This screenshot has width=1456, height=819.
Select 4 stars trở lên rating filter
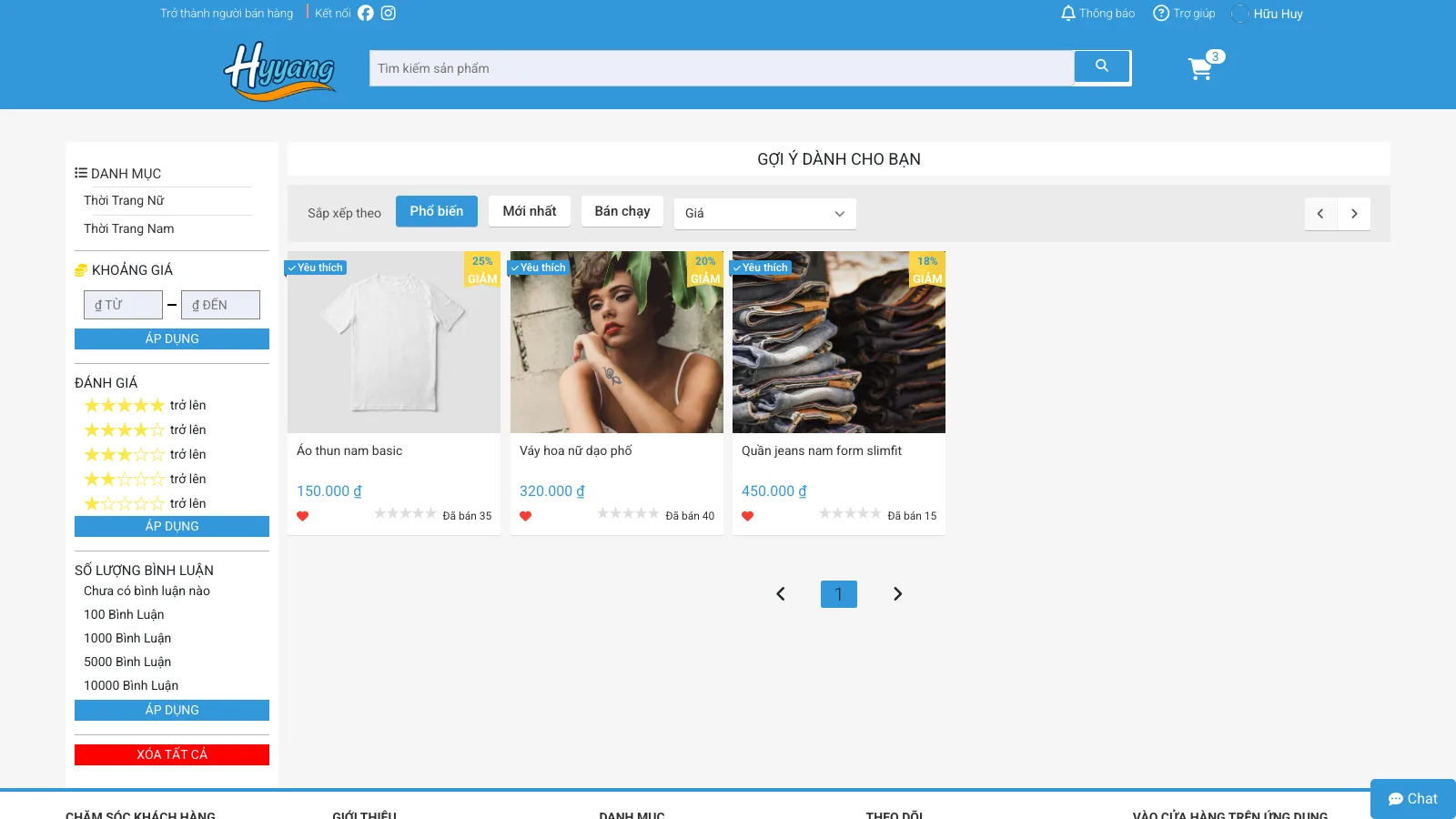coord(146,430)
